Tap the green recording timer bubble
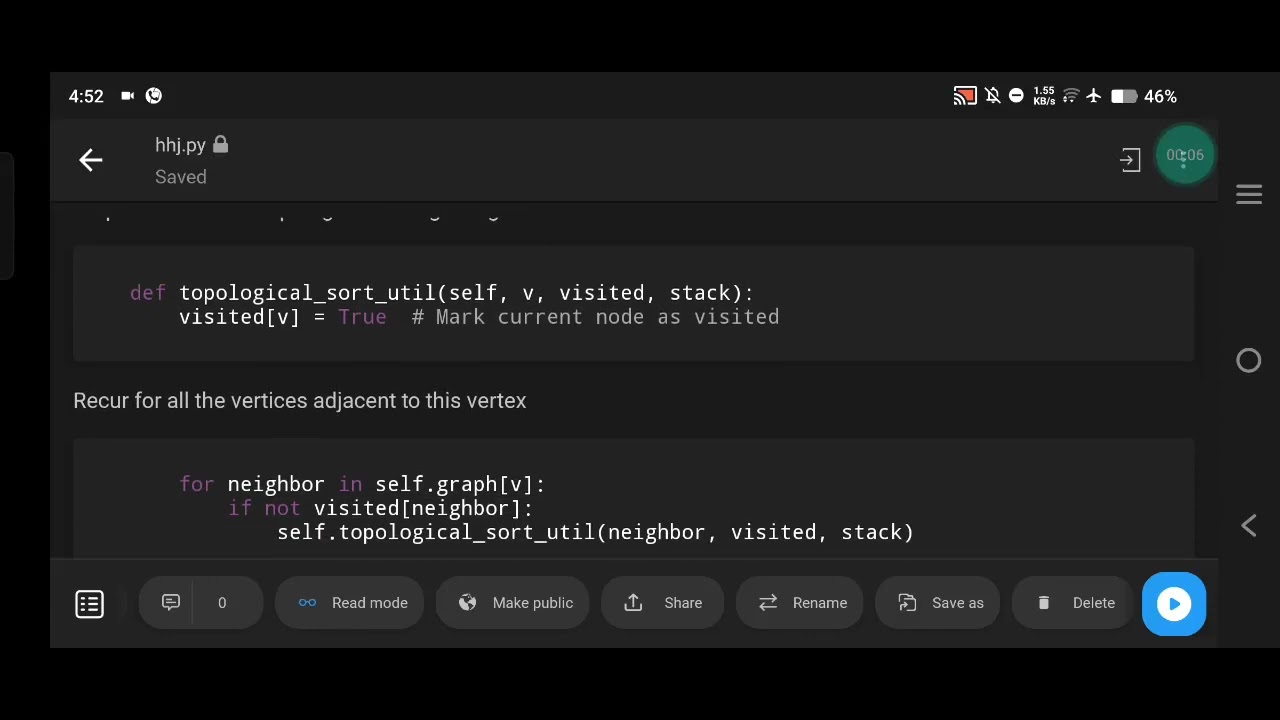The image size is (1280, 720). (x=1185, y=155)
